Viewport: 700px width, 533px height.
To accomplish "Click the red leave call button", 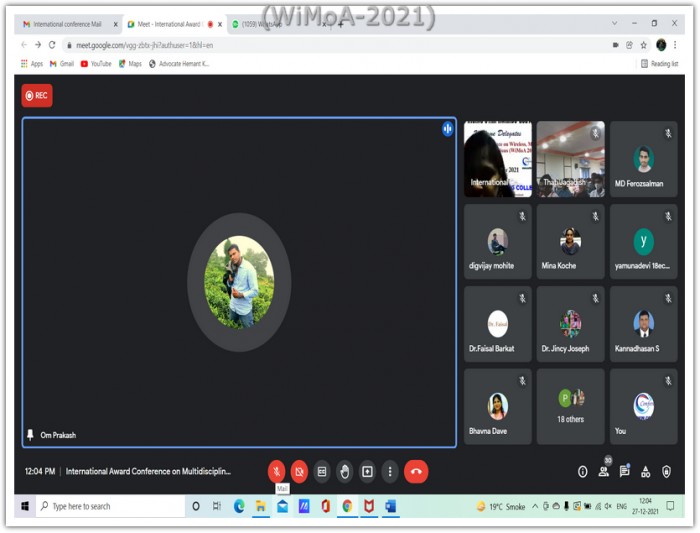I will (x=416, y=471).
